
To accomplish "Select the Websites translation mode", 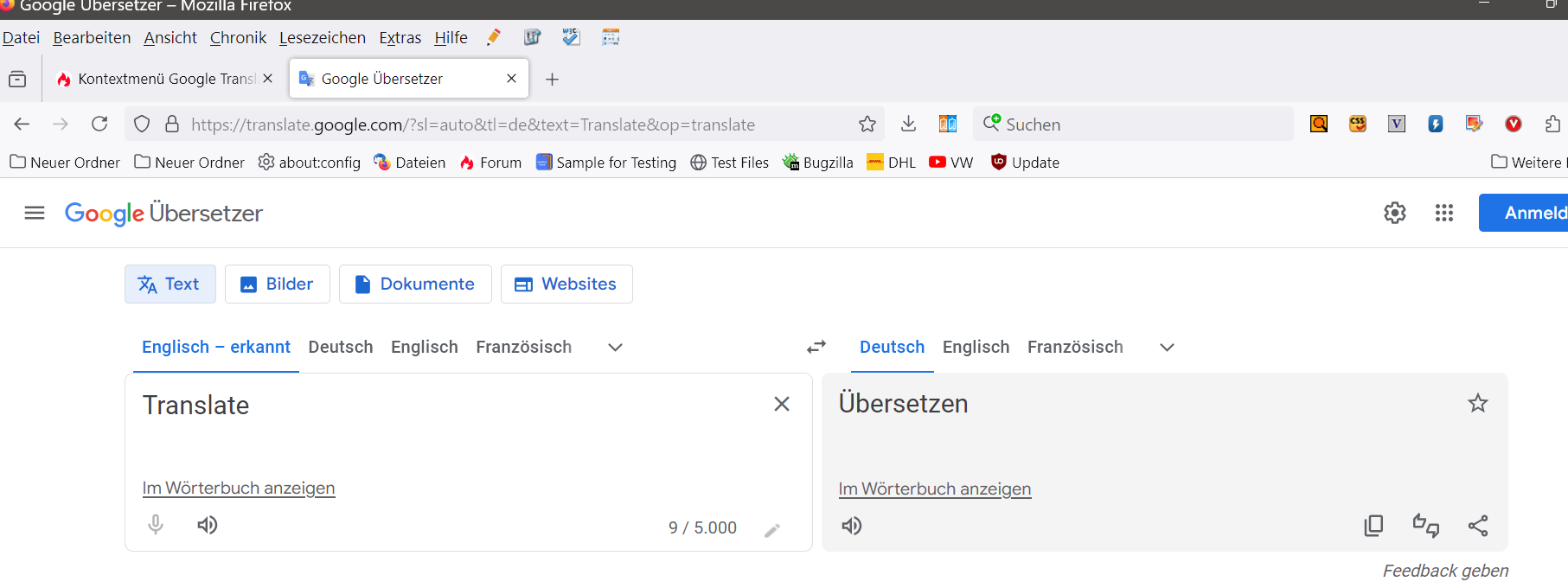I will 566,284.
